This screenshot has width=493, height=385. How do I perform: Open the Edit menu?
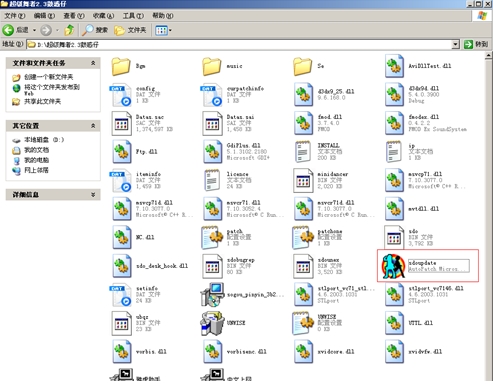(x=44, y=16)
